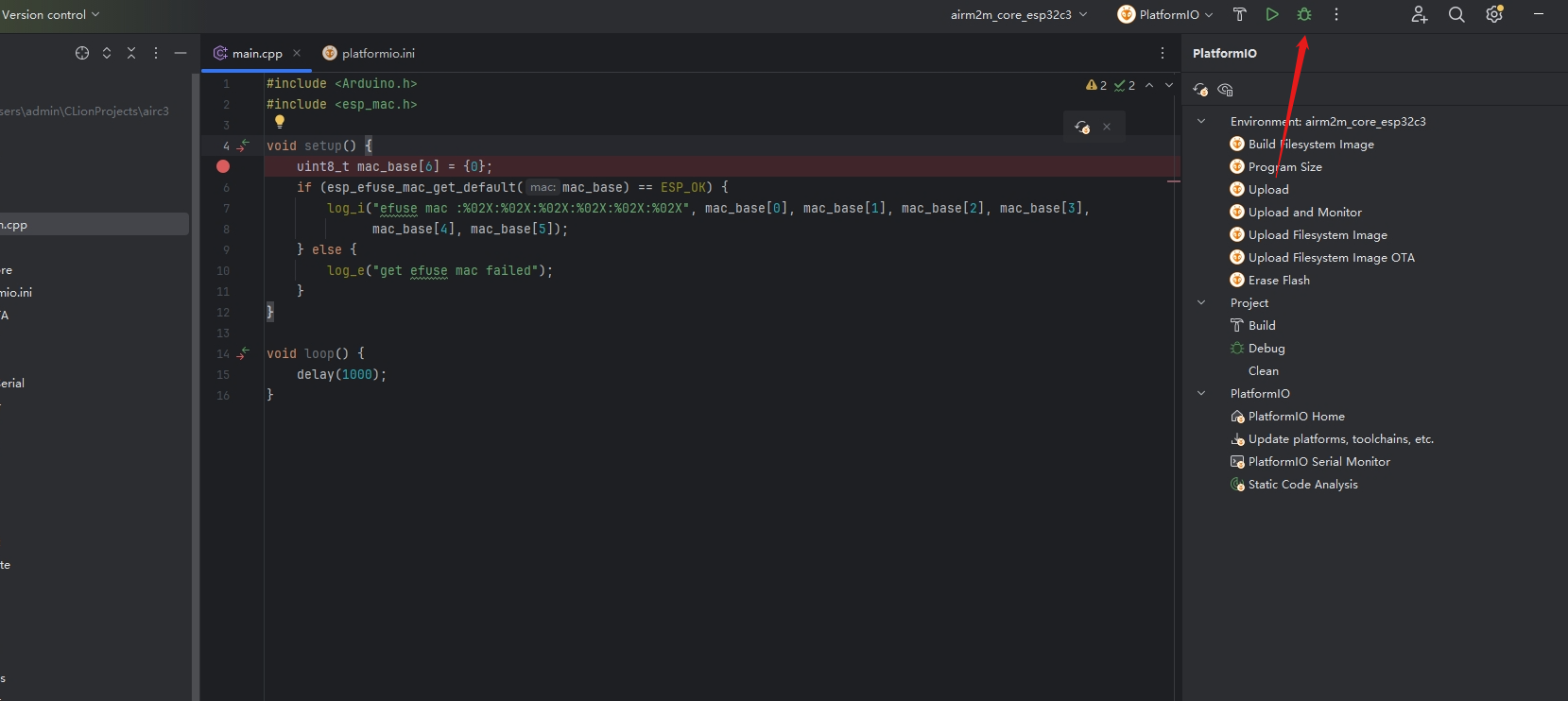
Task: Select Upload Filesystem Image task
Action: (1308, 234)
